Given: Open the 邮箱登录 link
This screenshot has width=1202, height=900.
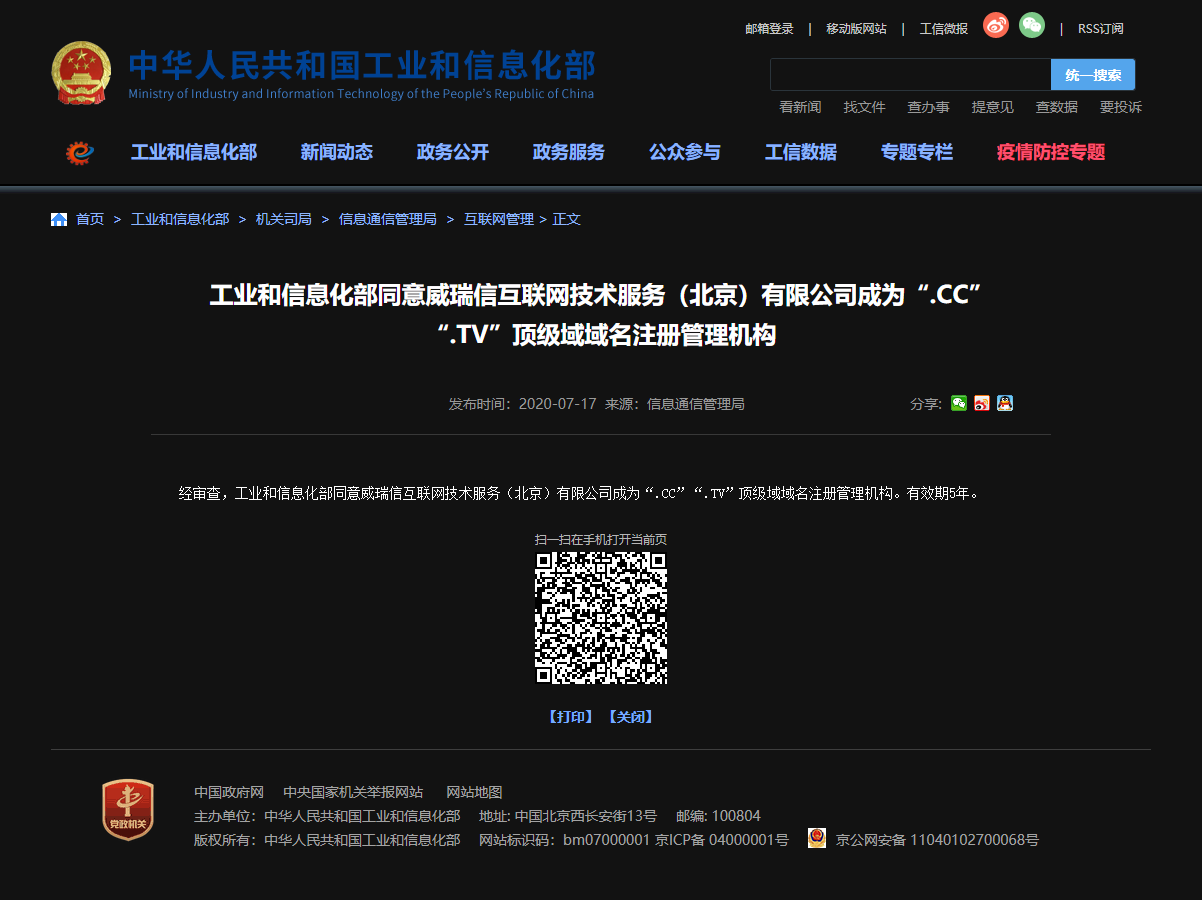Looking at the screenshot, I should [769, 29].
